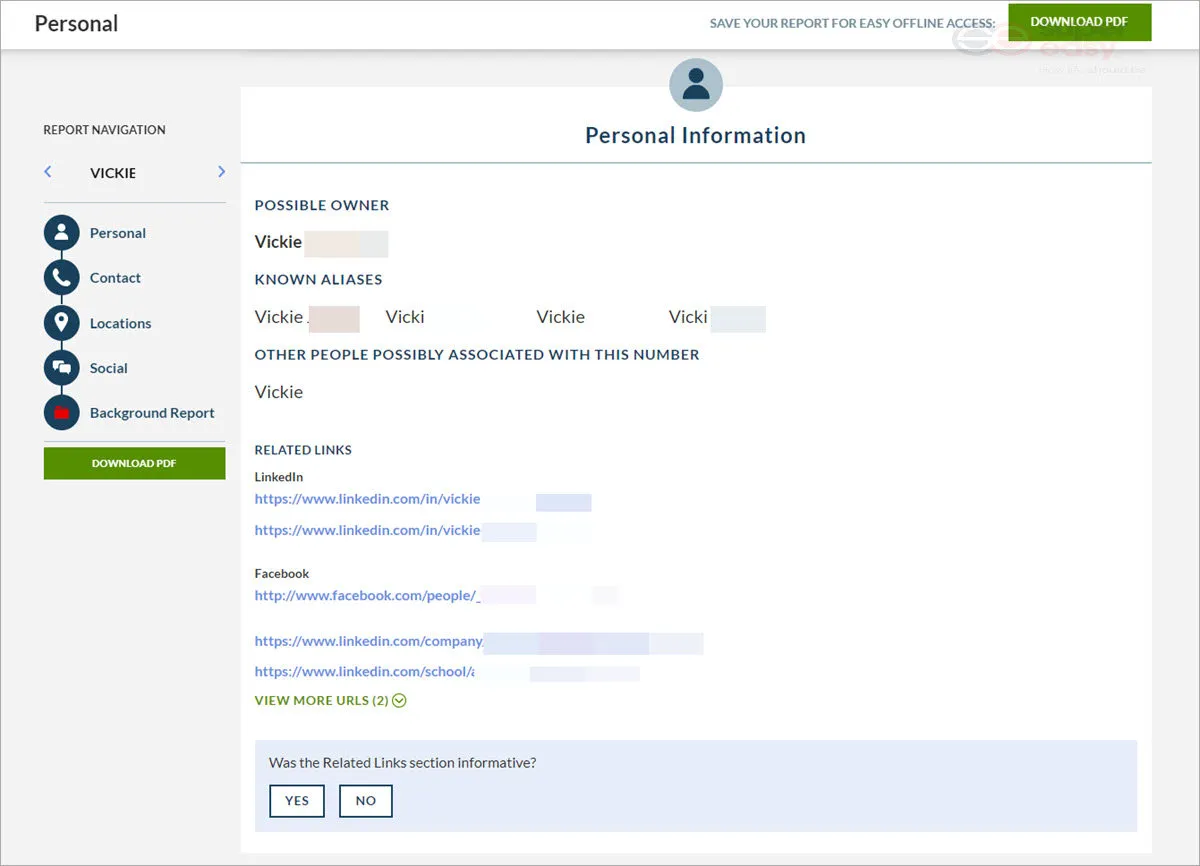
Task: Click NO on the Related Links feedback
Action: [365, 800]
